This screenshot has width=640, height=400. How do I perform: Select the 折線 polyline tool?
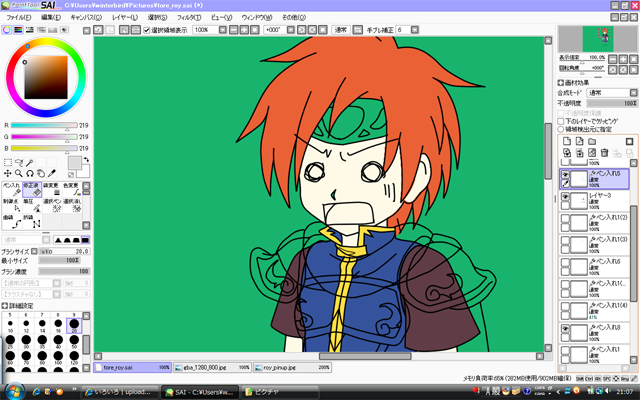(32, 222)
